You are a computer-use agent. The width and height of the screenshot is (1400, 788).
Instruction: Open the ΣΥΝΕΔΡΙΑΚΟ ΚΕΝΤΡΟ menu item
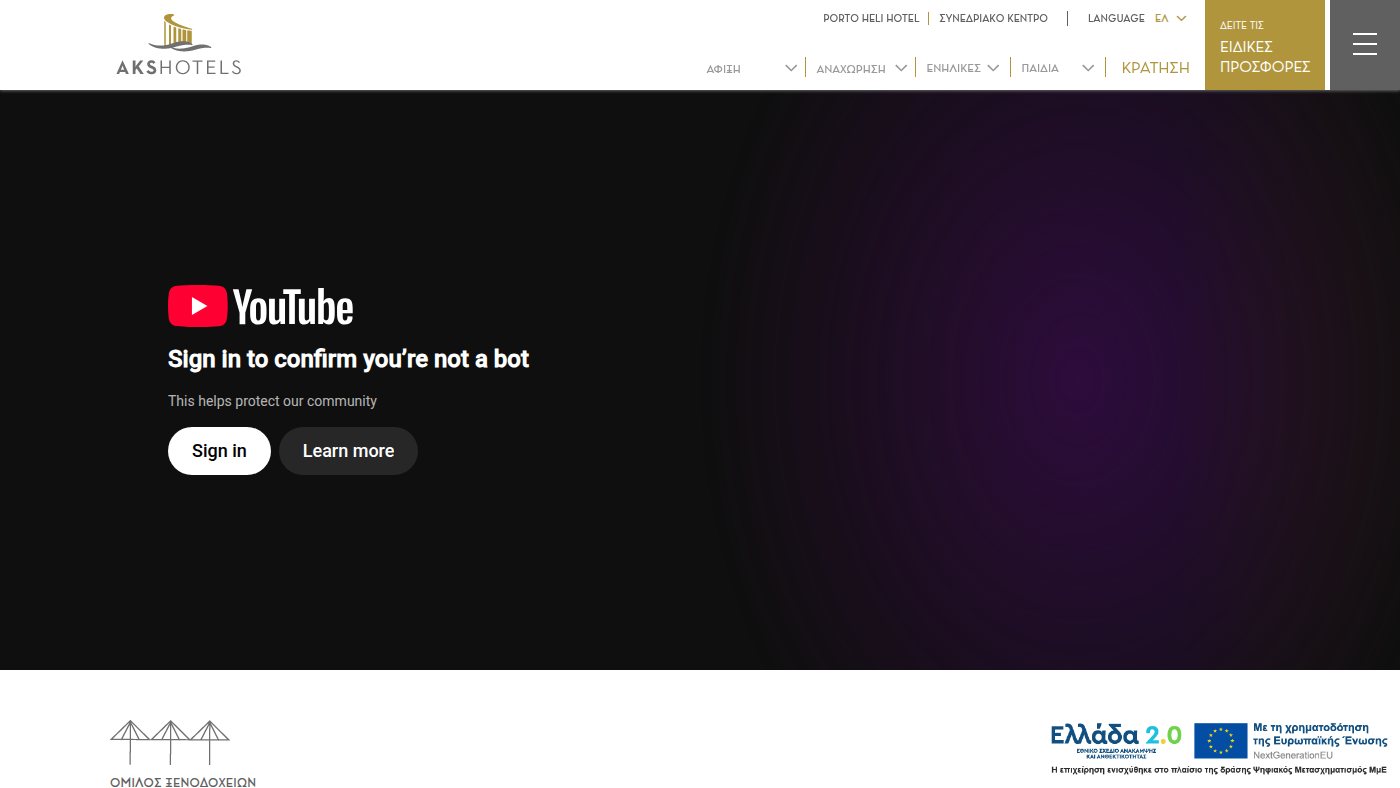coord(994,18)
